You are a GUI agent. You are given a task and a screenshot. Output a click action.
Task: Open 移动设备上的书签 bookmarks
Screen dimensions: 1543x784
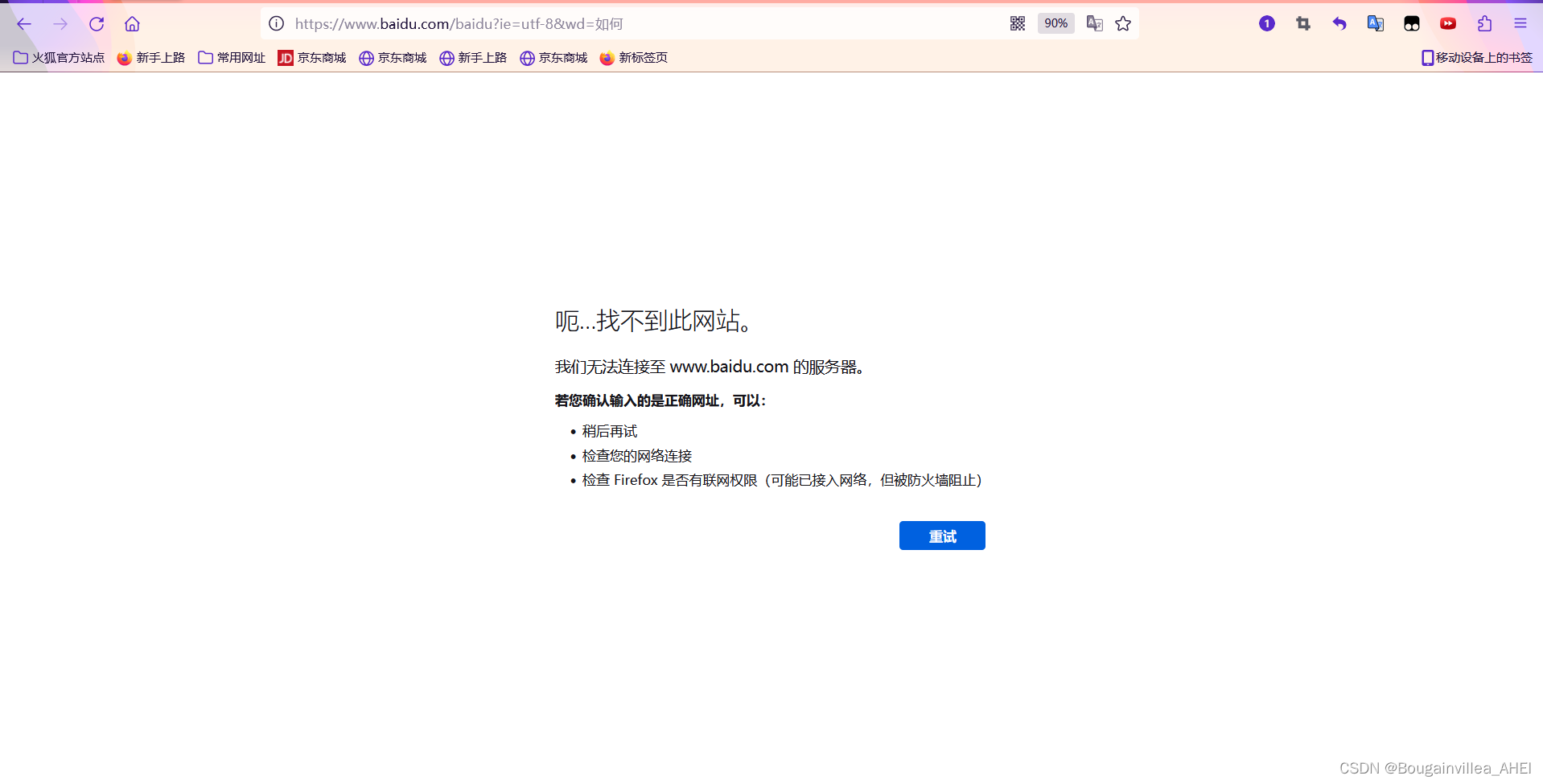click(1475, 57)
